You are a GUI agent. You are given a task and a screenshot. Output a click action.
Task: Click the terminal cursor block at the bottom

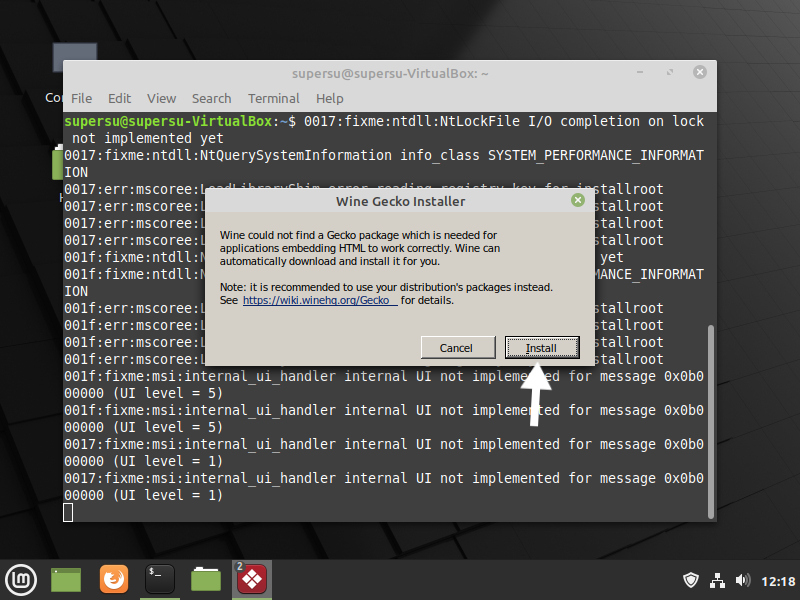click(68, 512)
